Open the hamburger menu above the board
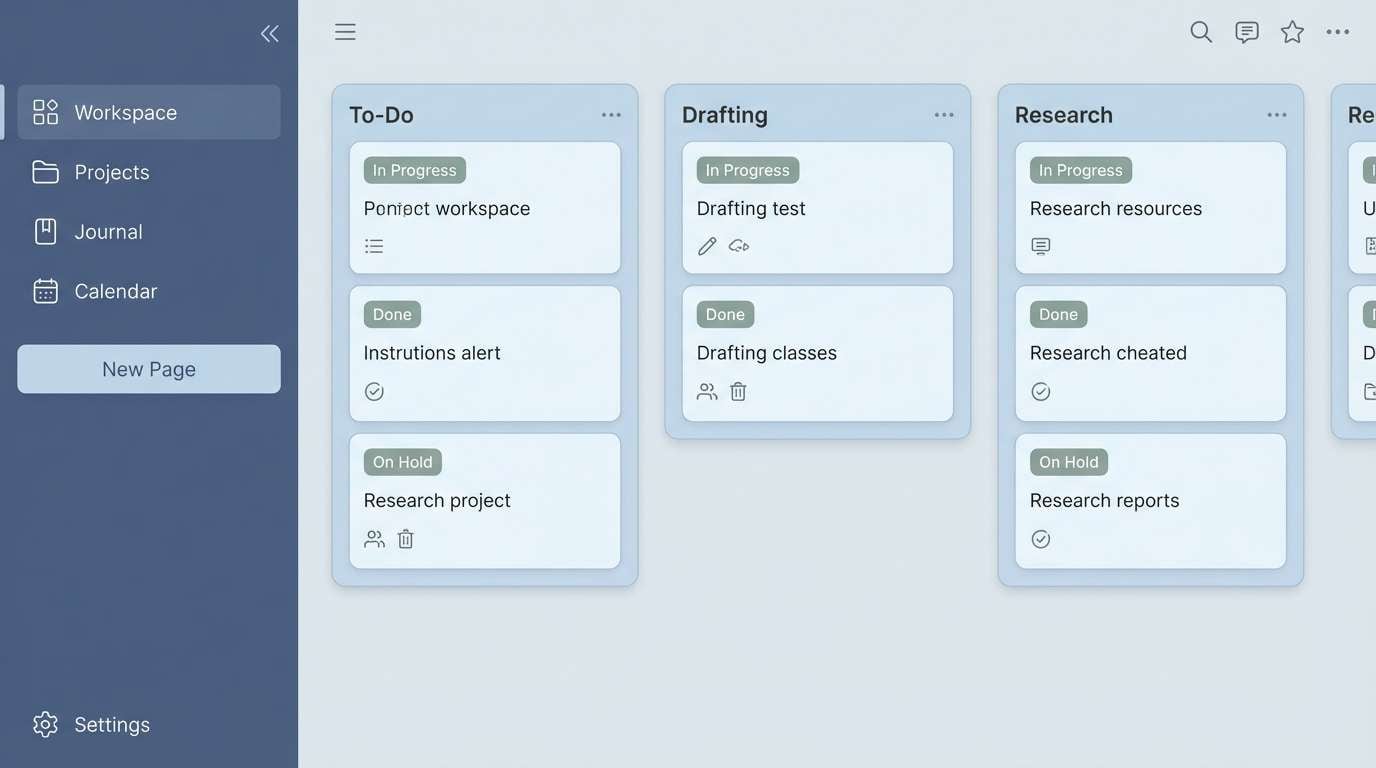This screenshot has height=768, width=1376. coord(345,31)
